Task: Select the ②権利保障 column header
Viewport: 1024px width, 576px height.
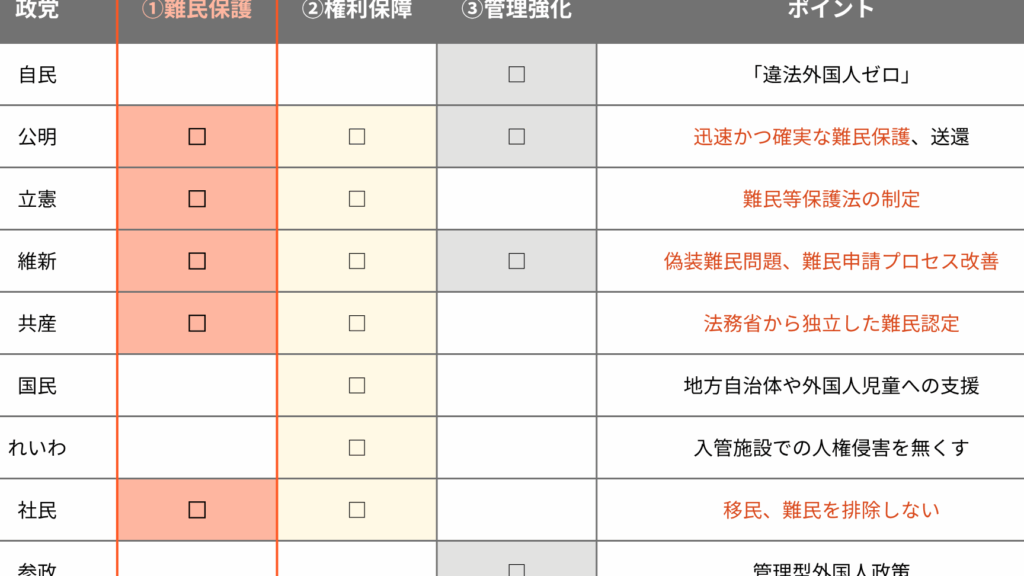Action: (357, 10)
